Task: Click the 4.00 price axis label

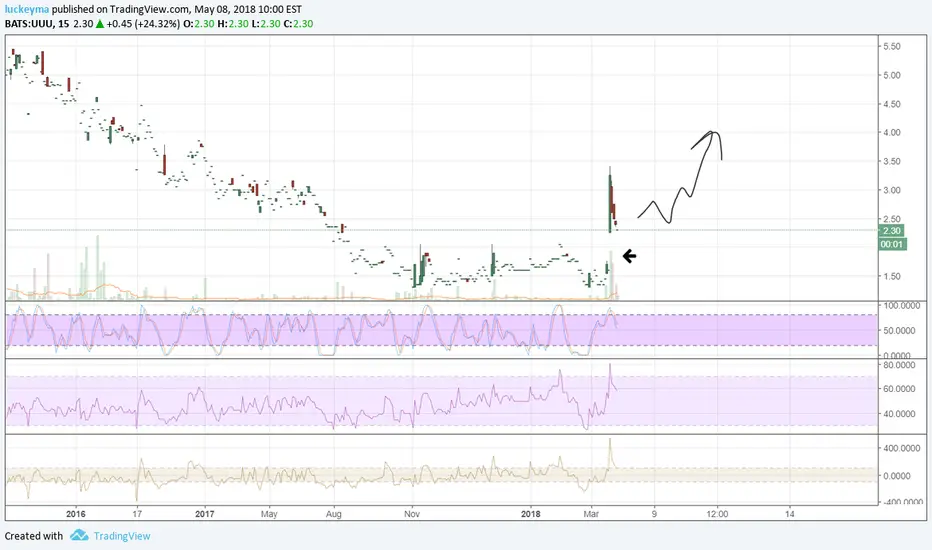Action: (x=892, y=133)
